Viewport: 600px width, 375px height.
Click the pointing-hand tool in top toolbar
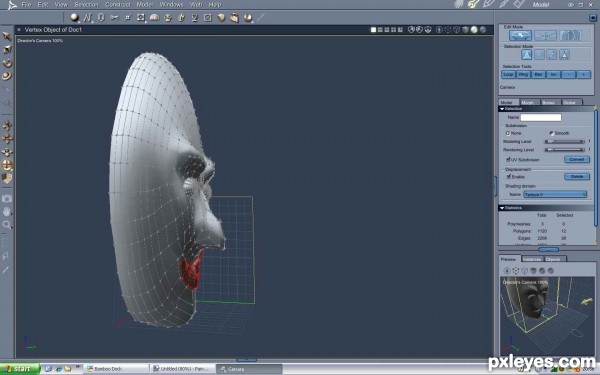pyautogui.click(x=181, y=17)
